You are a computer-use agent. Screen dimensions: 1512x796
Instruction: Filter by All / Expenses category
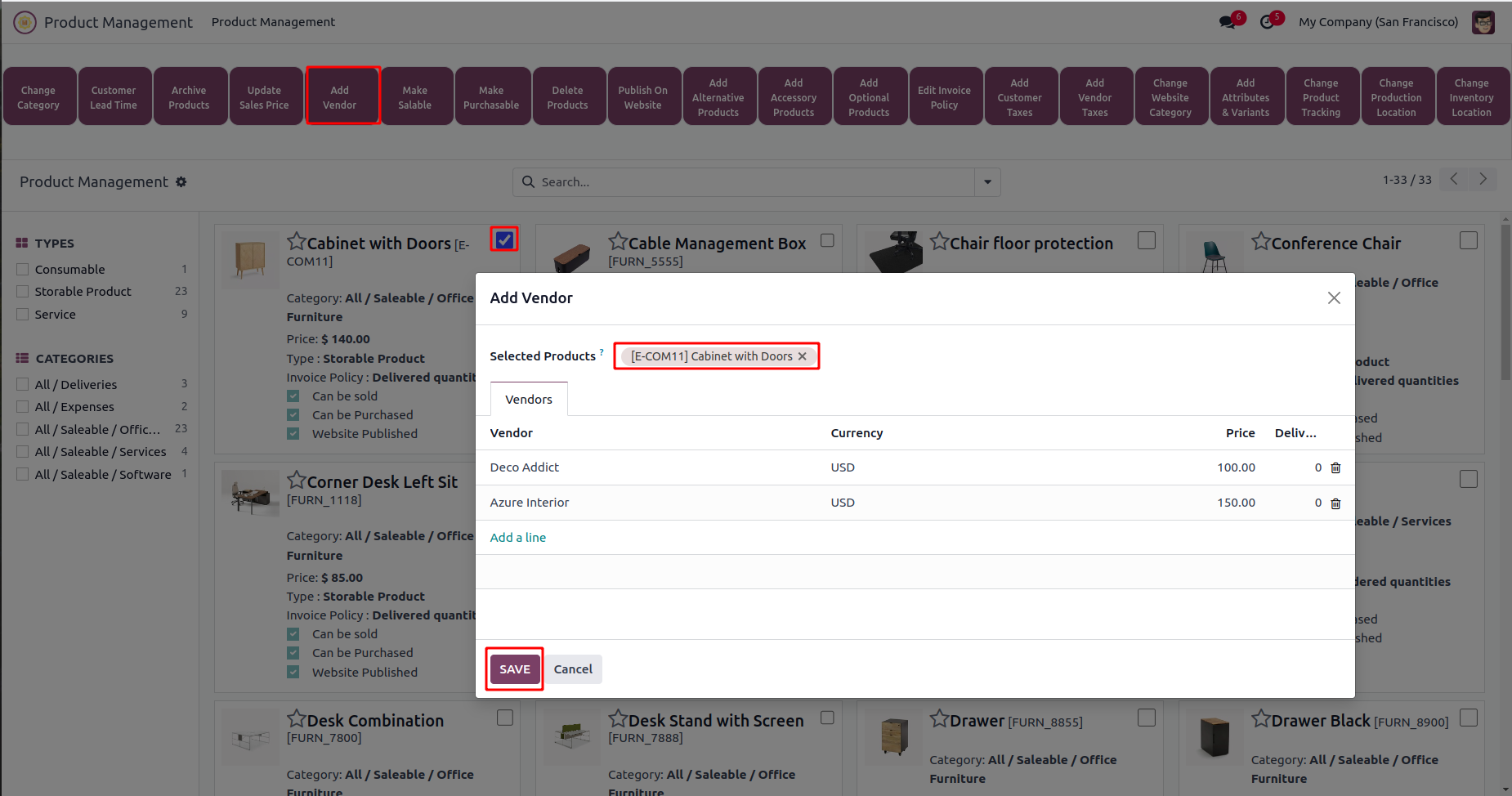coord(23,407)
